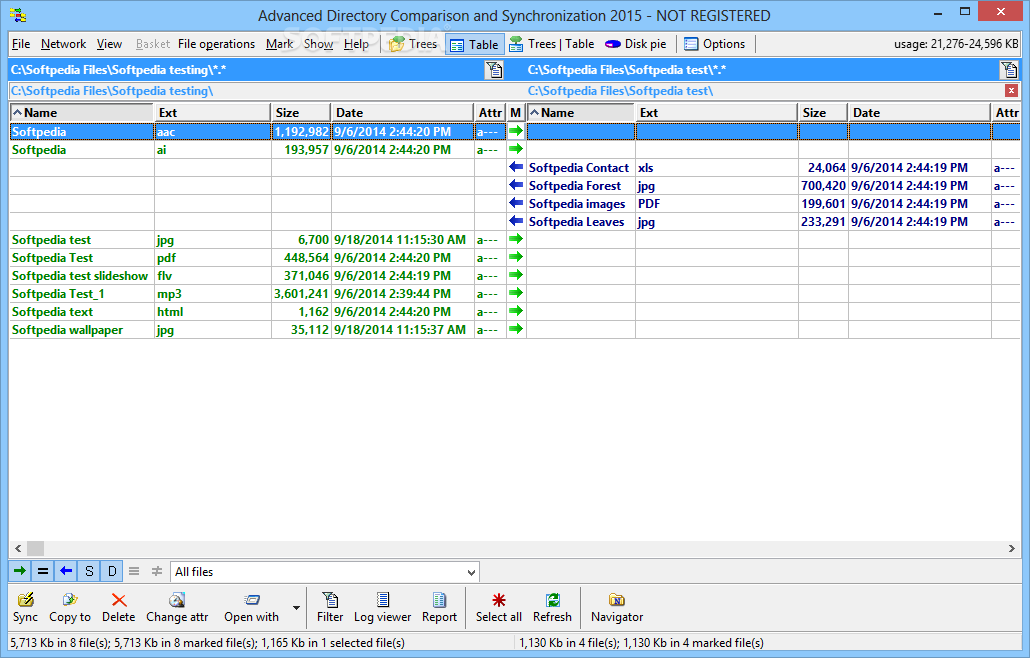Open the Mark menu
This screenshot has width=1030, height=658.
click(x=279, y=44)
